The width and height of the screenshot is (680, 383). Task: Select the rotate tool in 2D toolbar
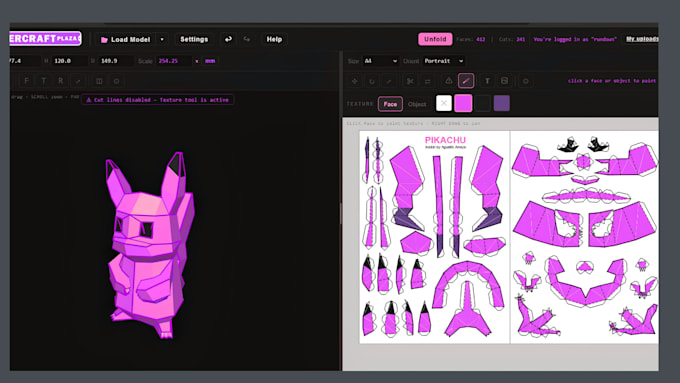click(x=372, y=81)
